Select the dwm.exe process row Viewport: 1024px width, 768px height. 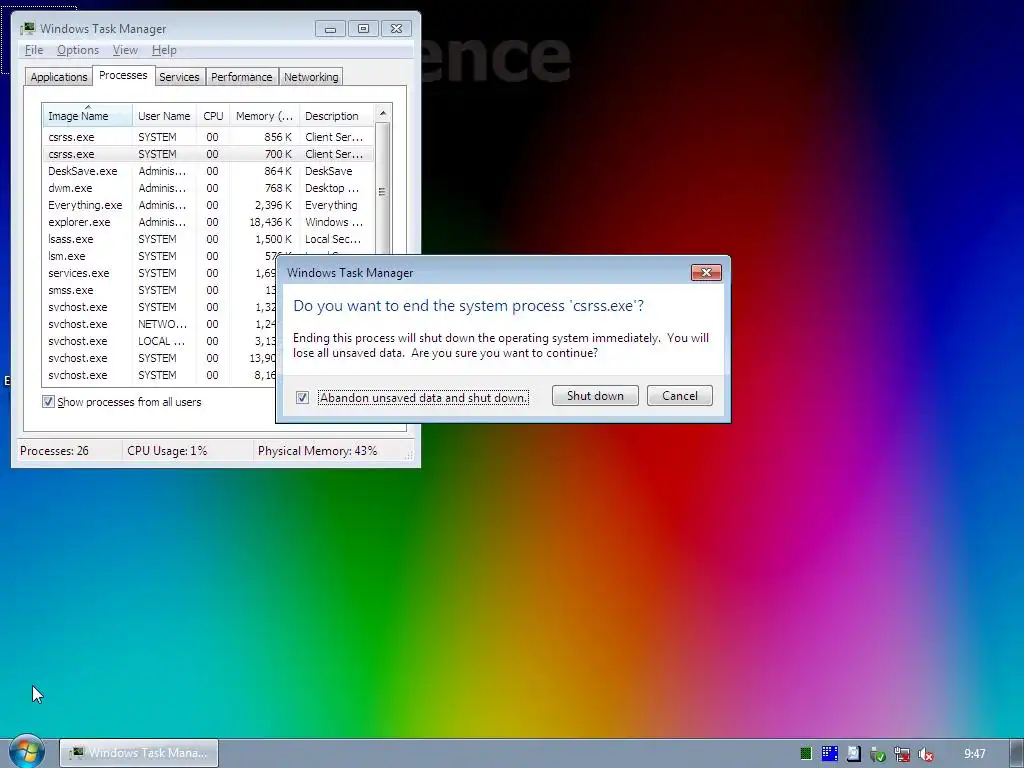coord(208,188)
